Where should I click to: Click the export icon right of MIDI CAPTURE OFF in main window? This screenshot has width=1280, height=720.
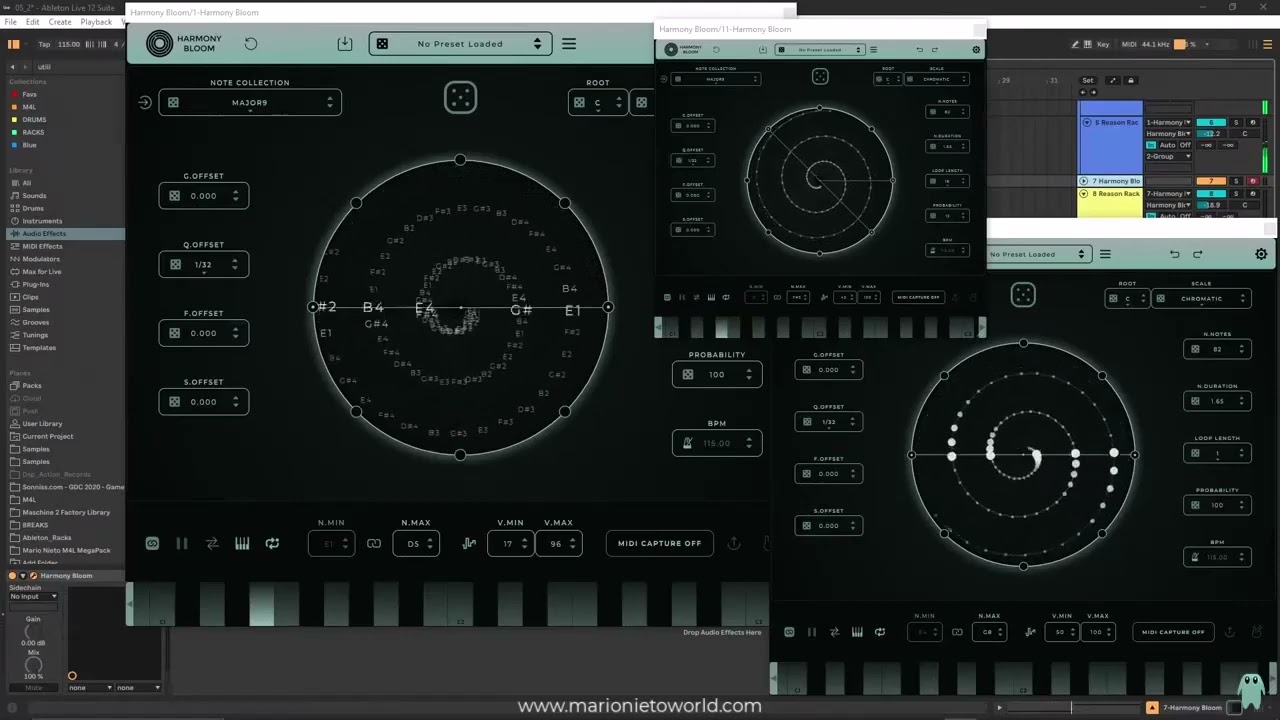click(734, 543)
